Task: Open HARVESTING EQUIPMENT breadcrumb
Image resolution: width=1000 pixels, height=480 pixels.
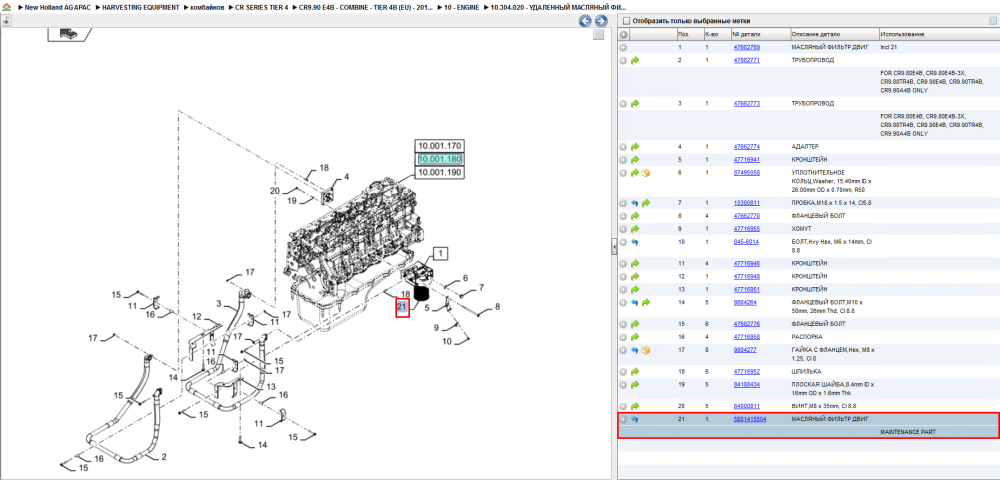Action: click(x=141, y=6)
